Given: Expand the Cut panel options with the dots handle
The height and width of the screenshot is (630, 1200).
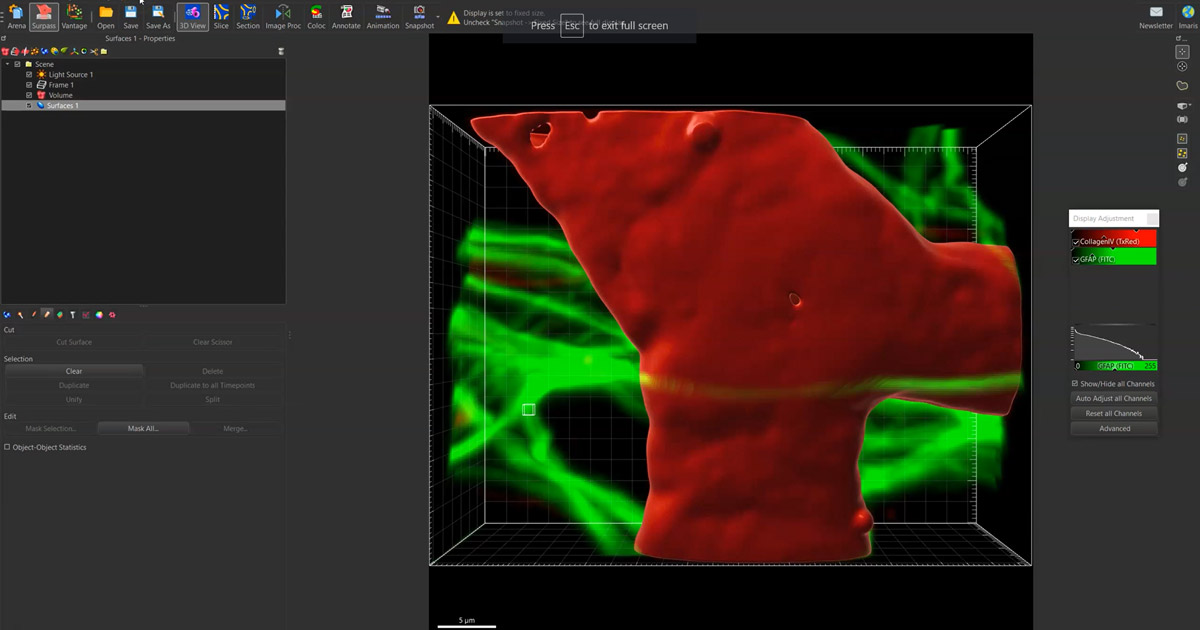Looking at the screenshot, I should (x=289, y=335).
